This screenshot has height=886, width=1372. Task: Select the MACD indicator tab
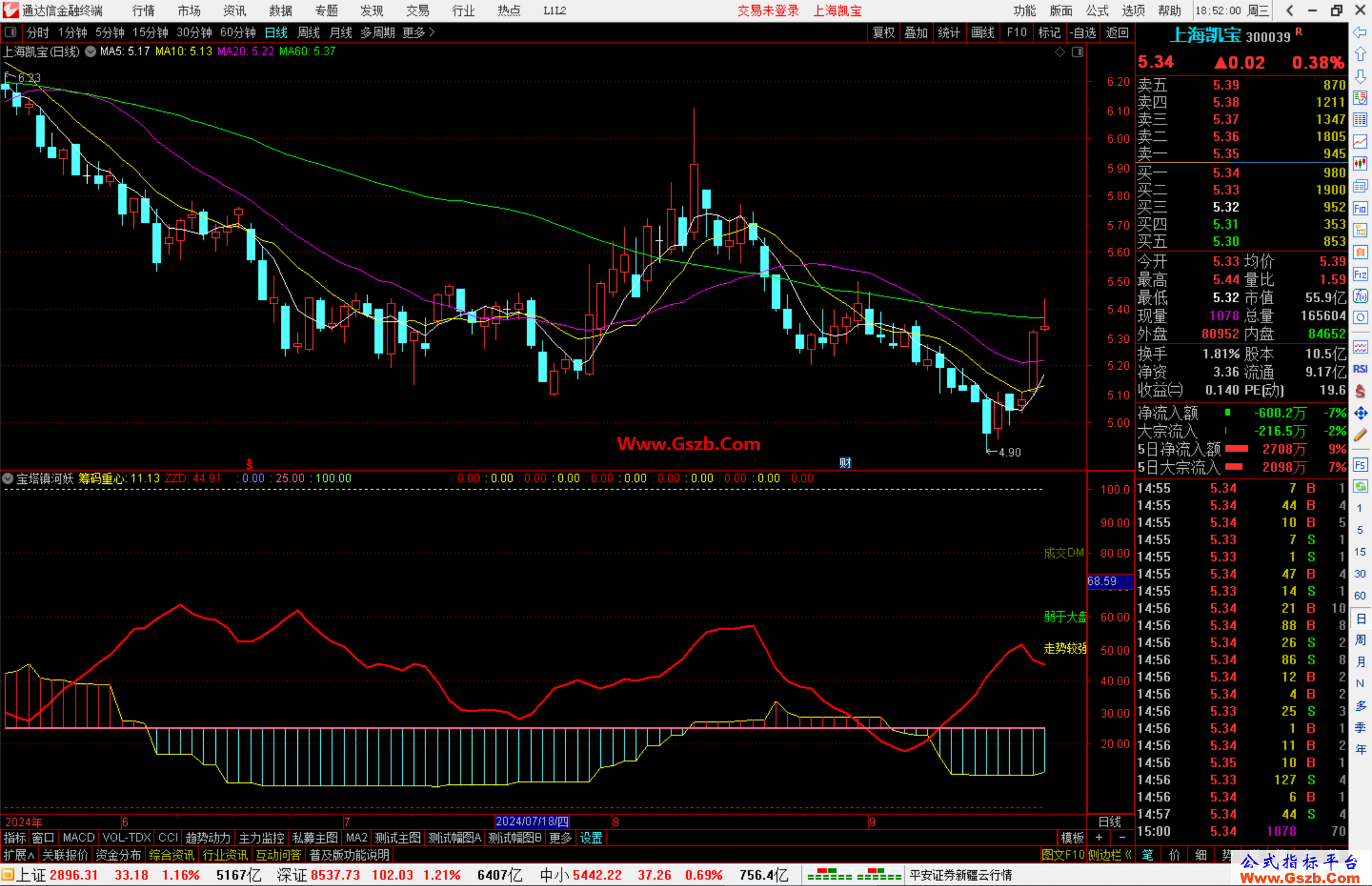[79, 838]
